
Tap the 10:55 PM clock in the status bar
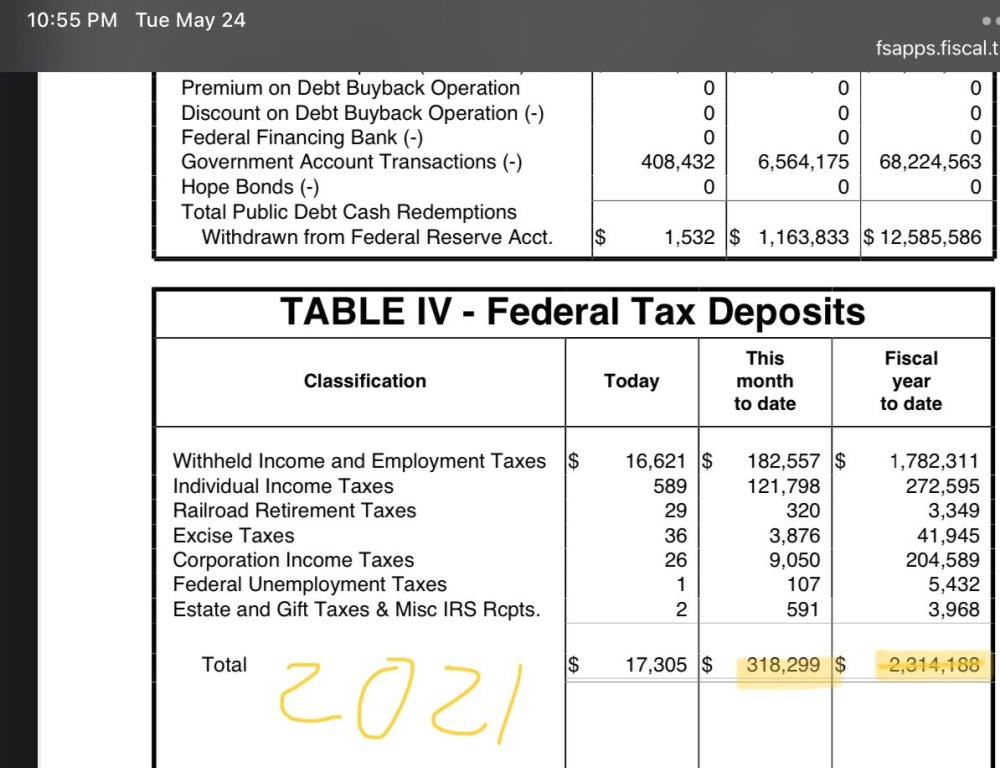[72, 20]
